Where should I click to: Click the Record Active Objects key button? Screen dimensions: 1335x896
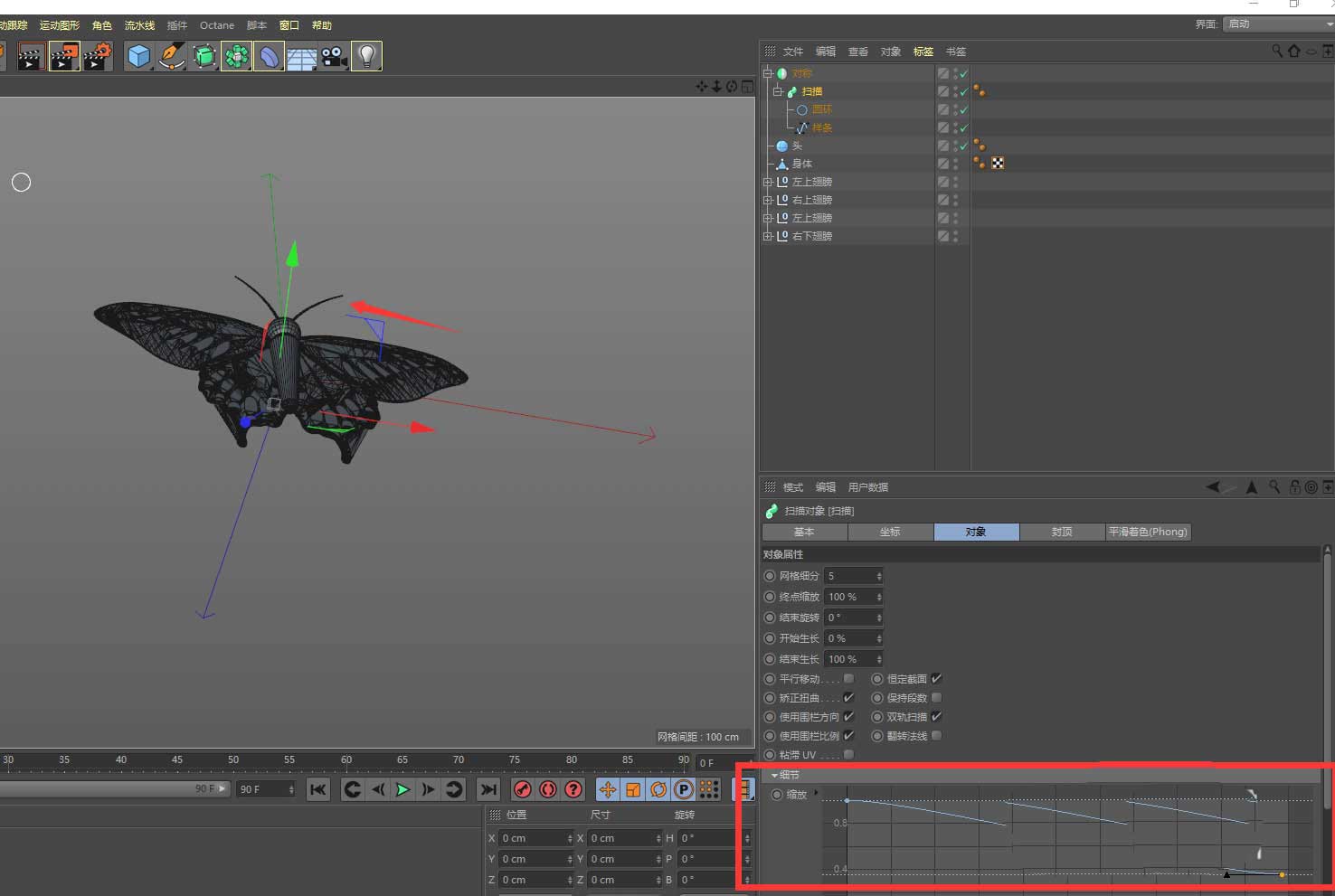[x=522, y=789]
